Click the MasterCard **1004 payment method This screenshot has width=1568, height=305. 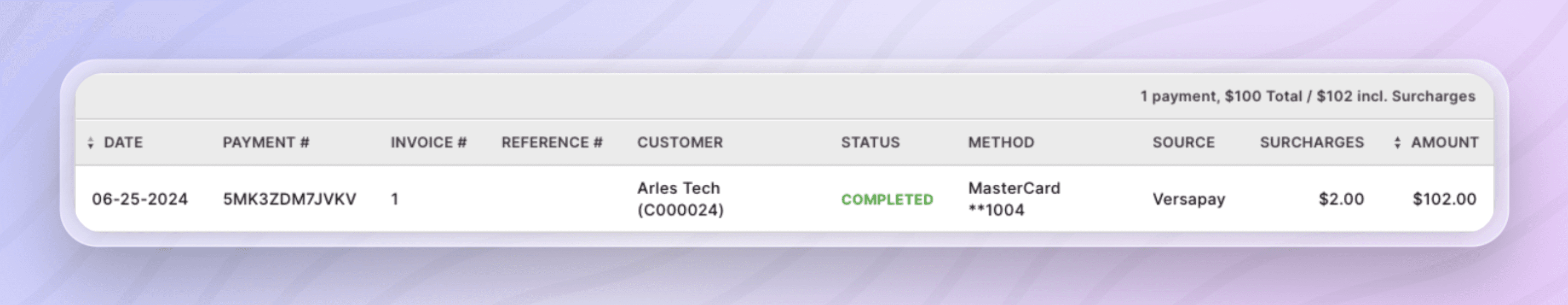(1013, 200)
